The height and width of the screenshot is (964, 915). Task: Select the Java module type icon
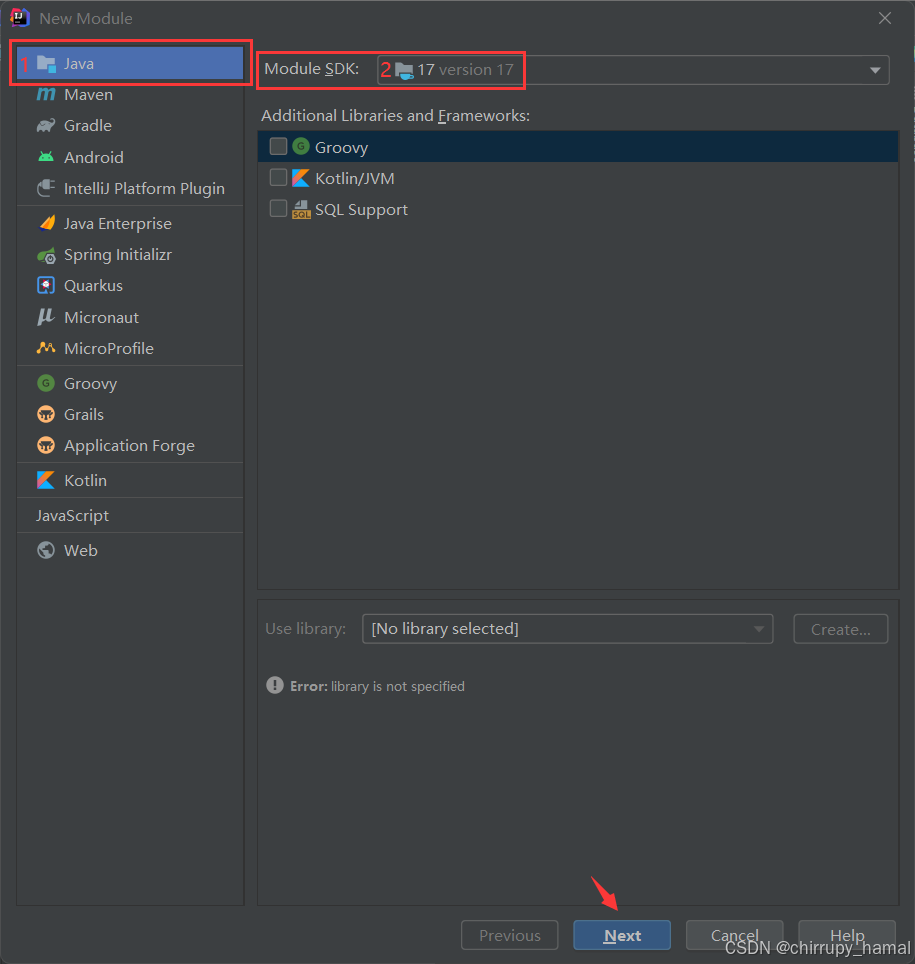point(46,63)
